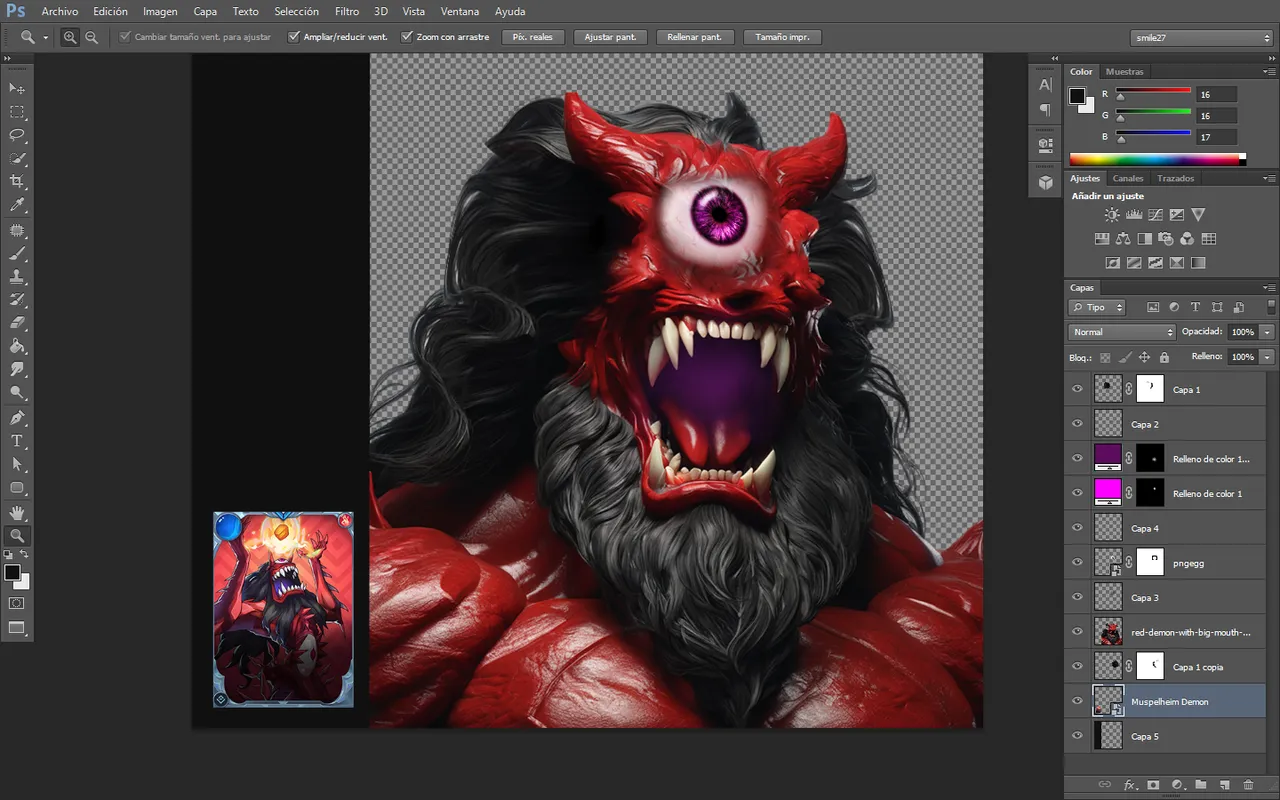Image resolution: width=1280 pixels, height=800 pixels.
Task: Click the layer style fx icon
Action: click(1131, 785)
